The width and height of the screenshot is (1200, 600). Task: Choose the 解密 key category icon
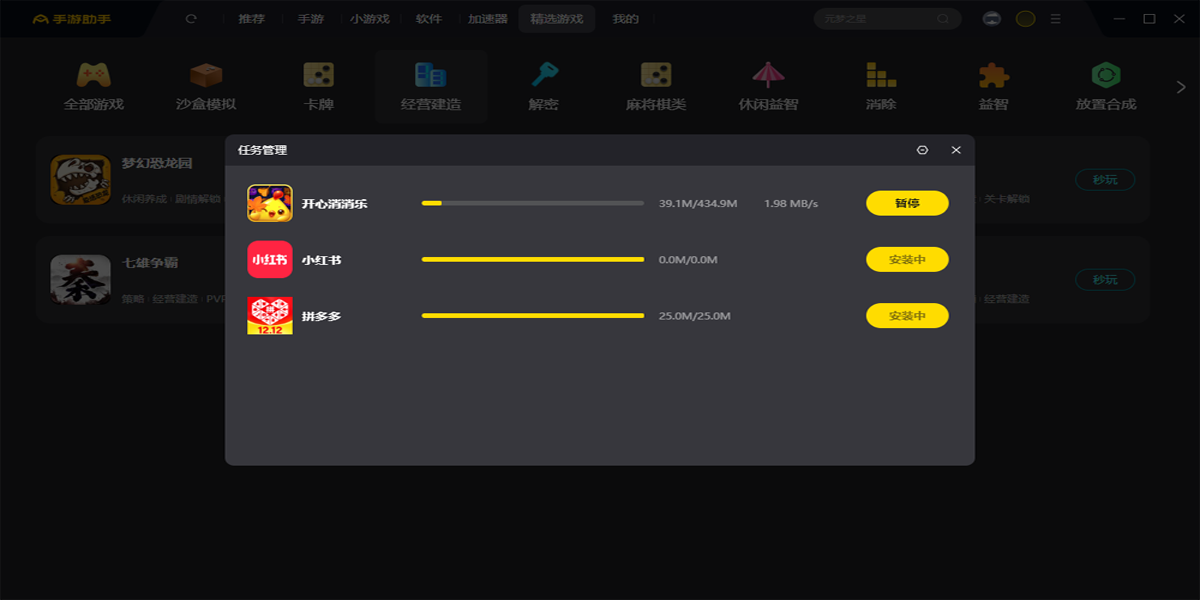click(544, 87)
